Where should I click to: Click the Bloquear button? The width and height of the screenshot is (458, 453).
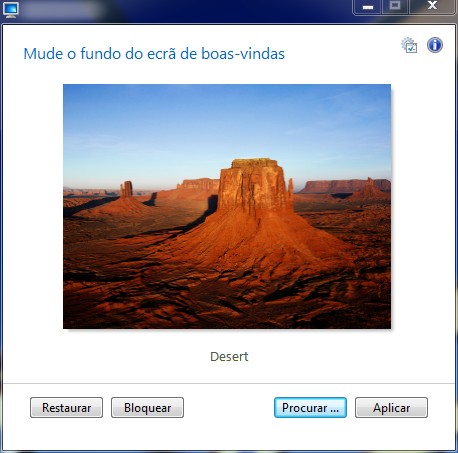(147, 407)
